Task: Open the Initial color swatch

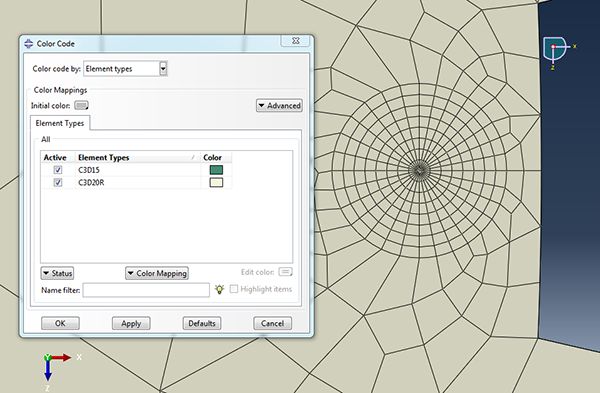Action: pyautogui.click(x=81, y=105)
